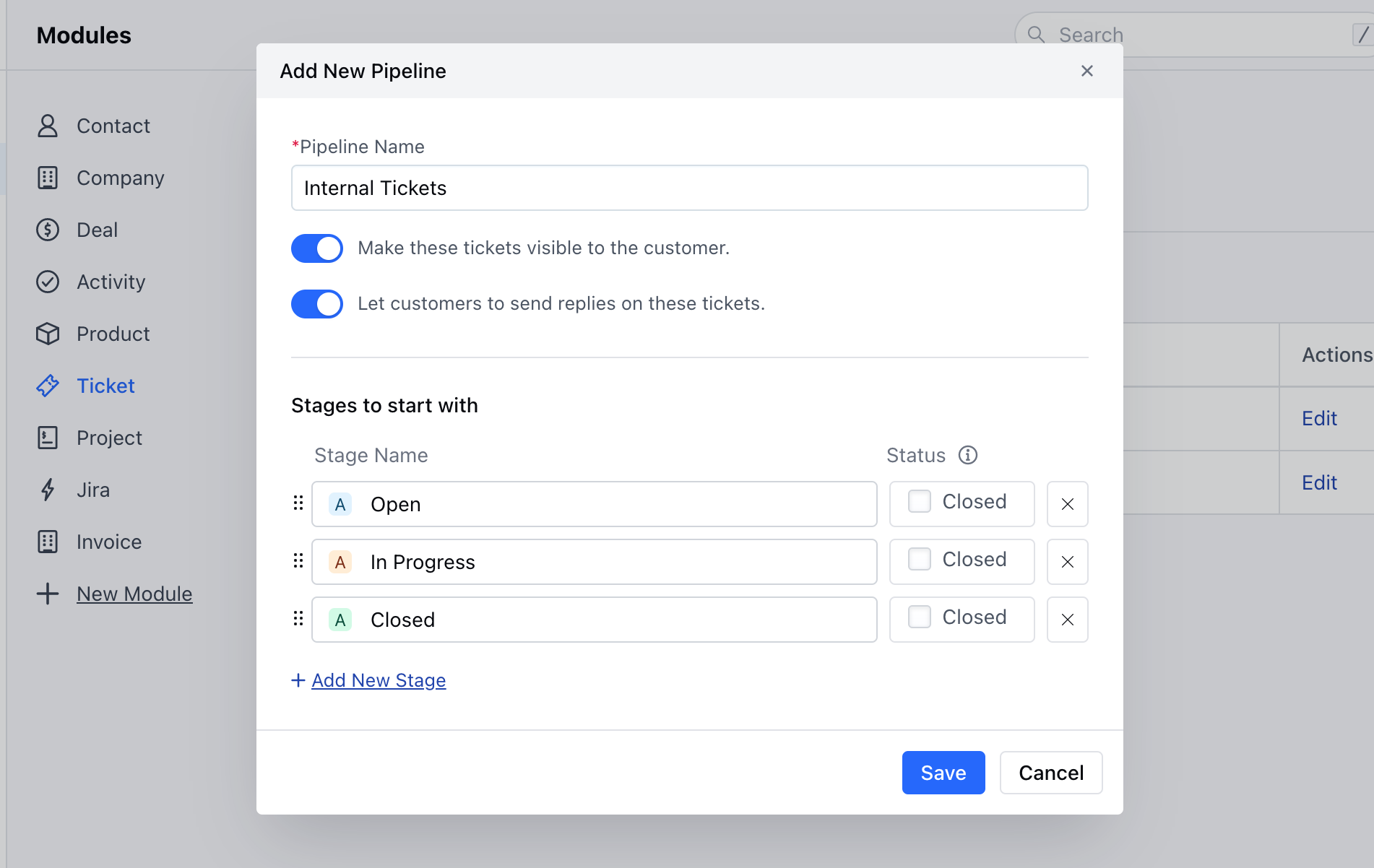The height and width of the screenshot is (868, 1374).
Task: Click the Open stage name field
Action: click(595, 504)
